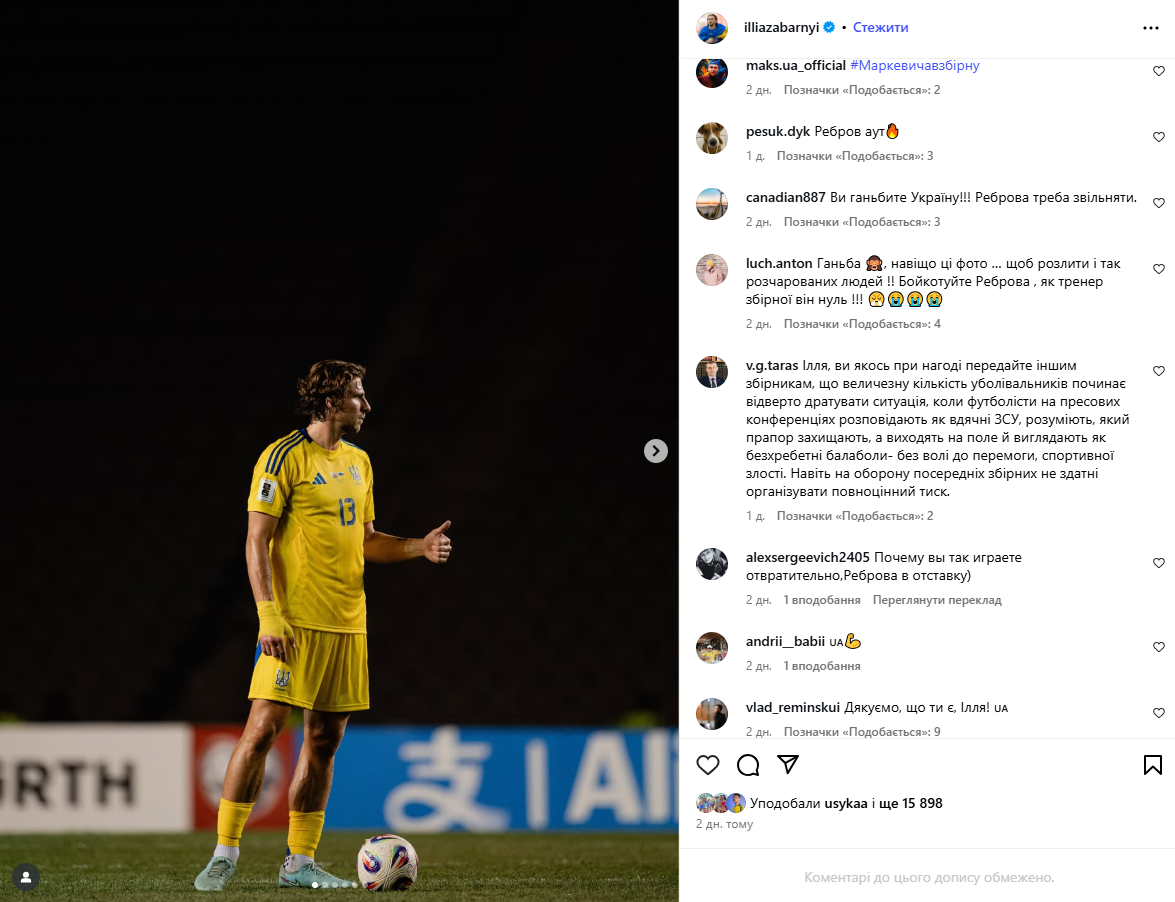Open the v.g.taras username link
1175x902 pixels.
coord(772,366)
